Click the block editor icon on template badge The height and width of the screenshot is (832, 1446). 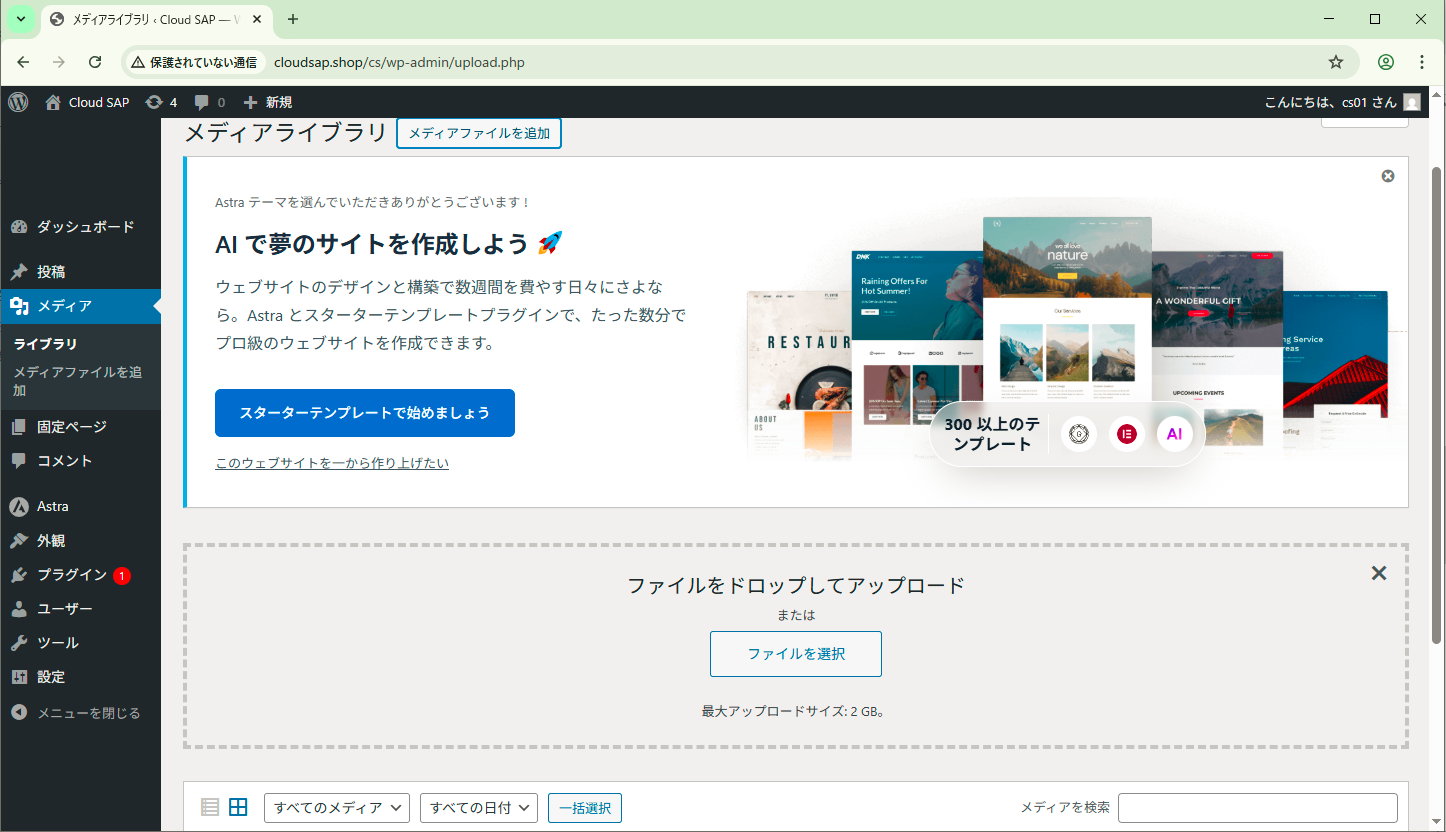click(1079, 434)
